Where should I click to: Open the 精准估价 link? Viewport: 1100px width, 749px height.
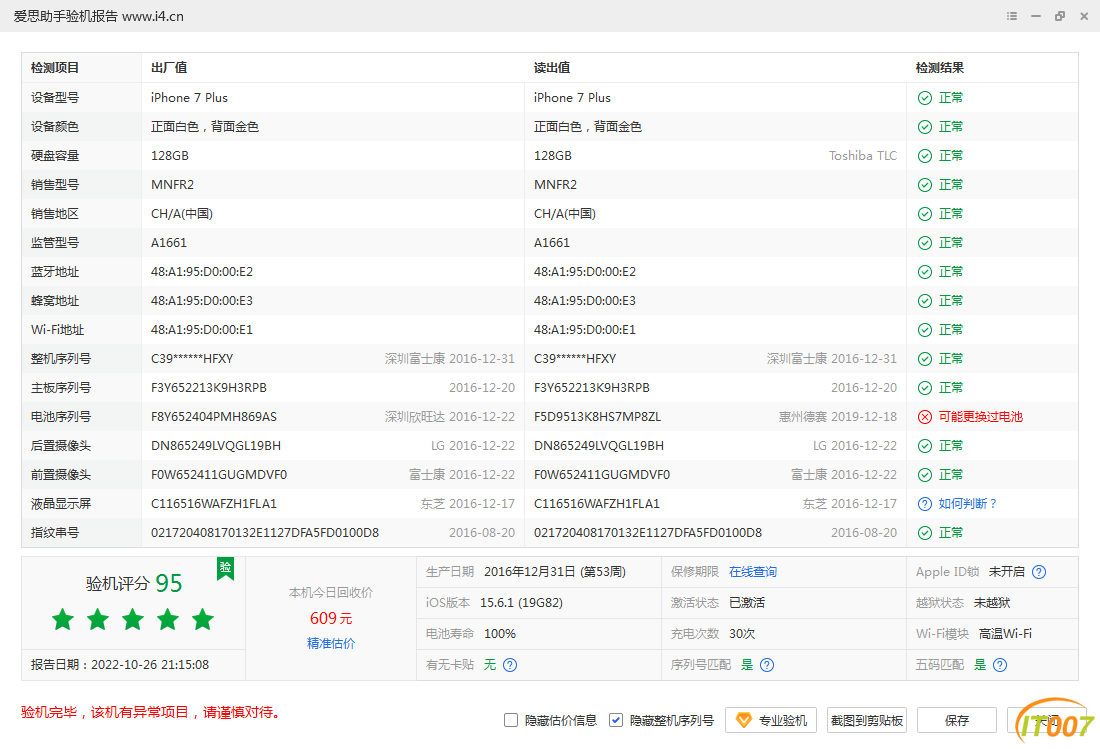coord(331,644)
